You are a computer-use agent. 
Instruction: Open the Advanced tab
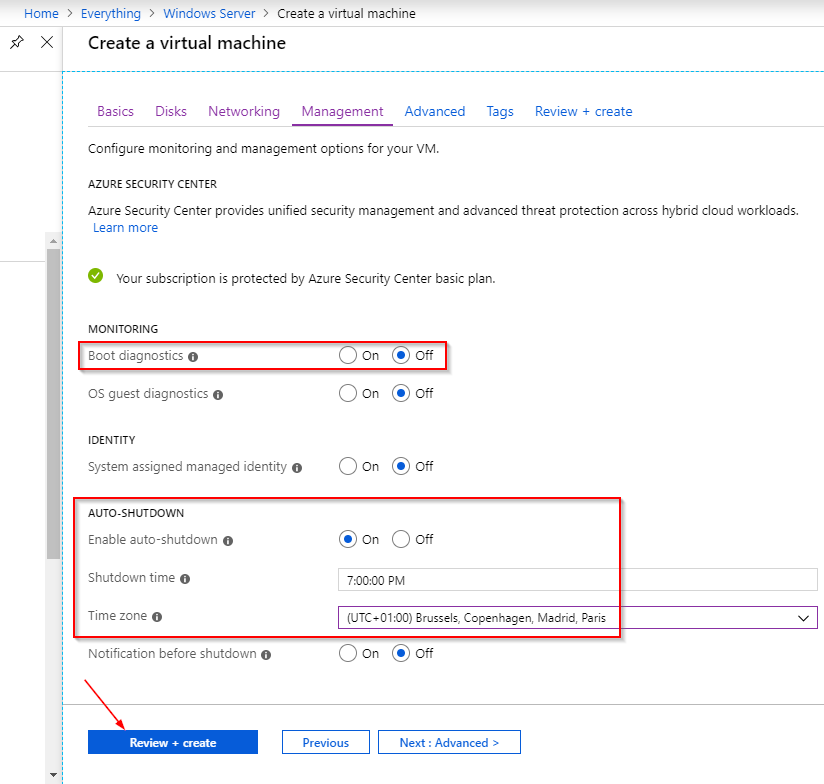coord(435,111)
